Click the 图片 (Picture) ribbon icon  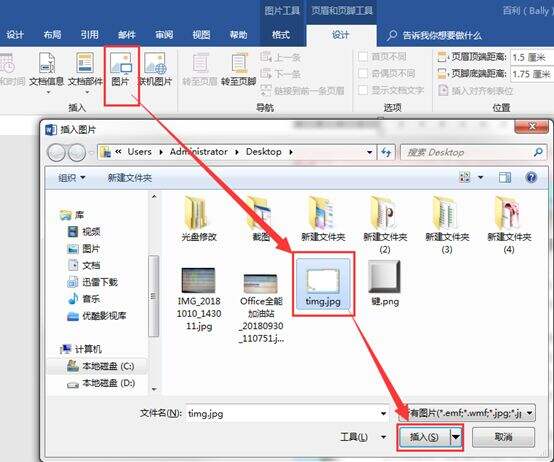click(x=121, y=70)
